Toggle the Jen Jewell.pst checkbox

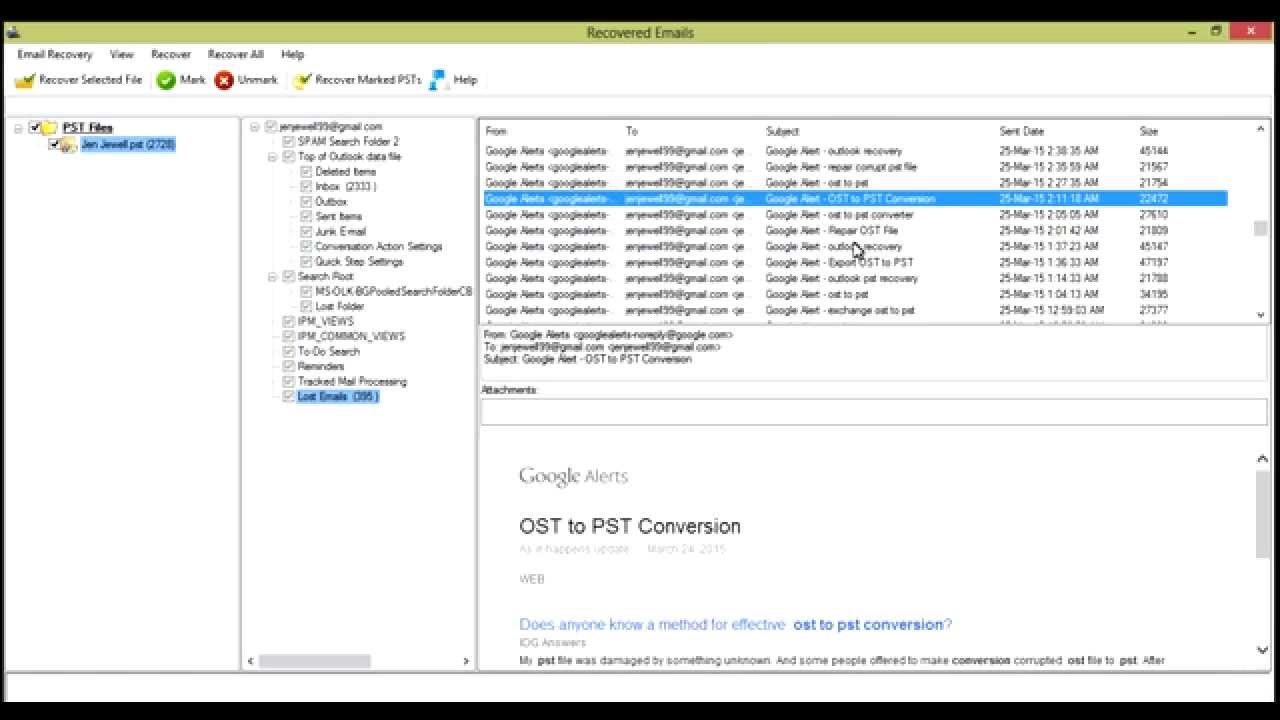point(54,144)
